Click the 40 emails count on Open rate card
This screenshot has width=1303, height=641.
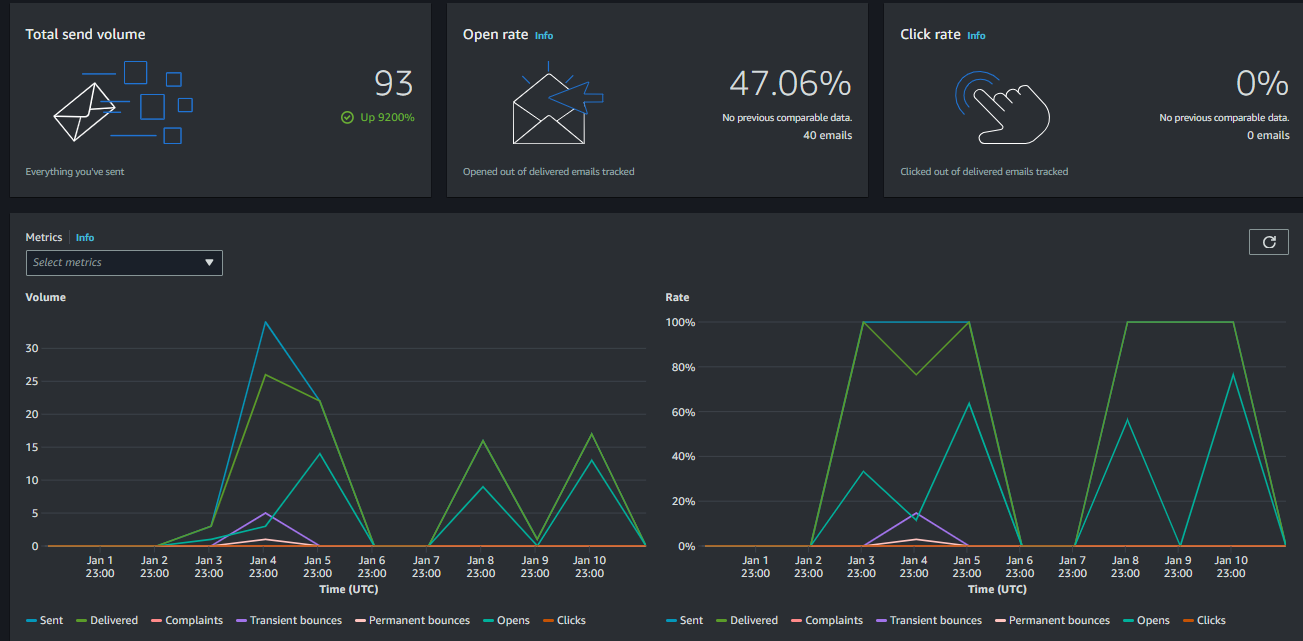coord(829,135)
